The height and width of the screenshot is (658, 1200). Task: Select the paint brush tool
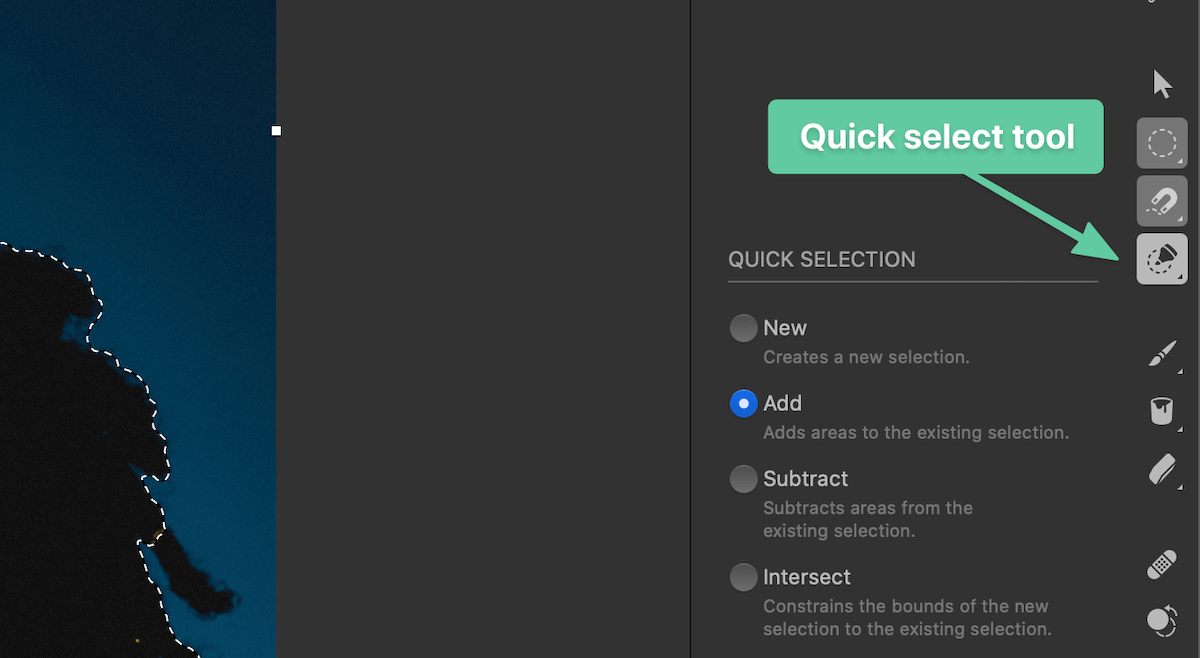coord(1162,353)
